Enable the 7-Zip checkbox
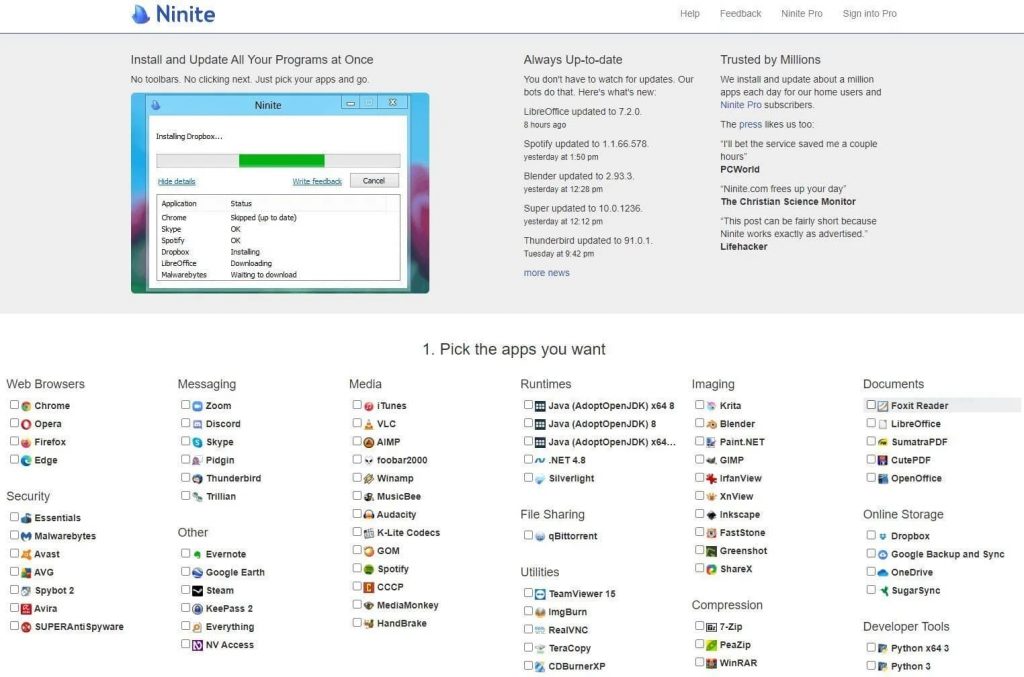This screenshot has height=677, width=1024. coord(700,626)
